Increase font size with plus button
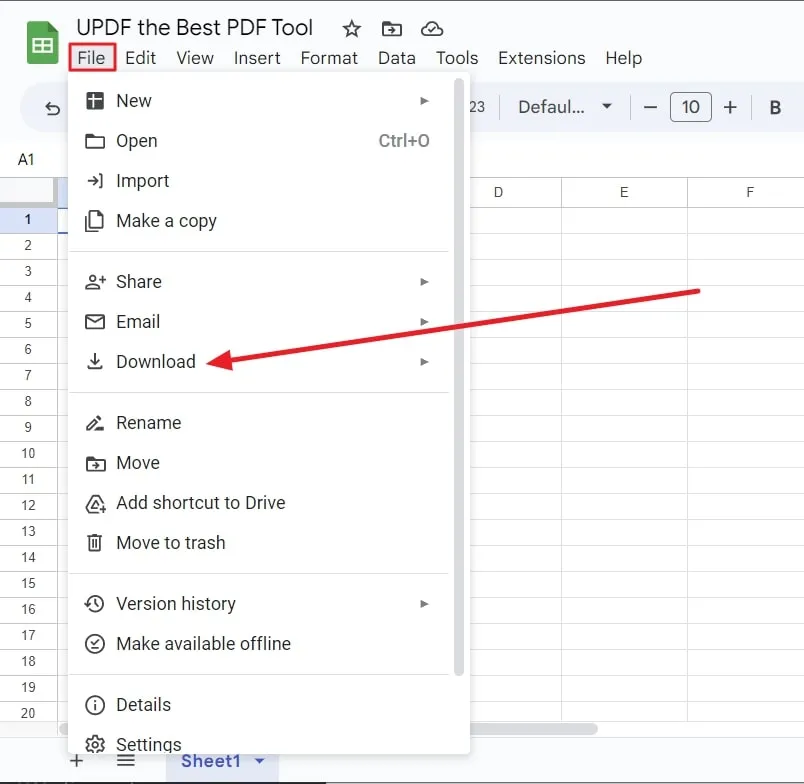 click(x=730, y=107)
